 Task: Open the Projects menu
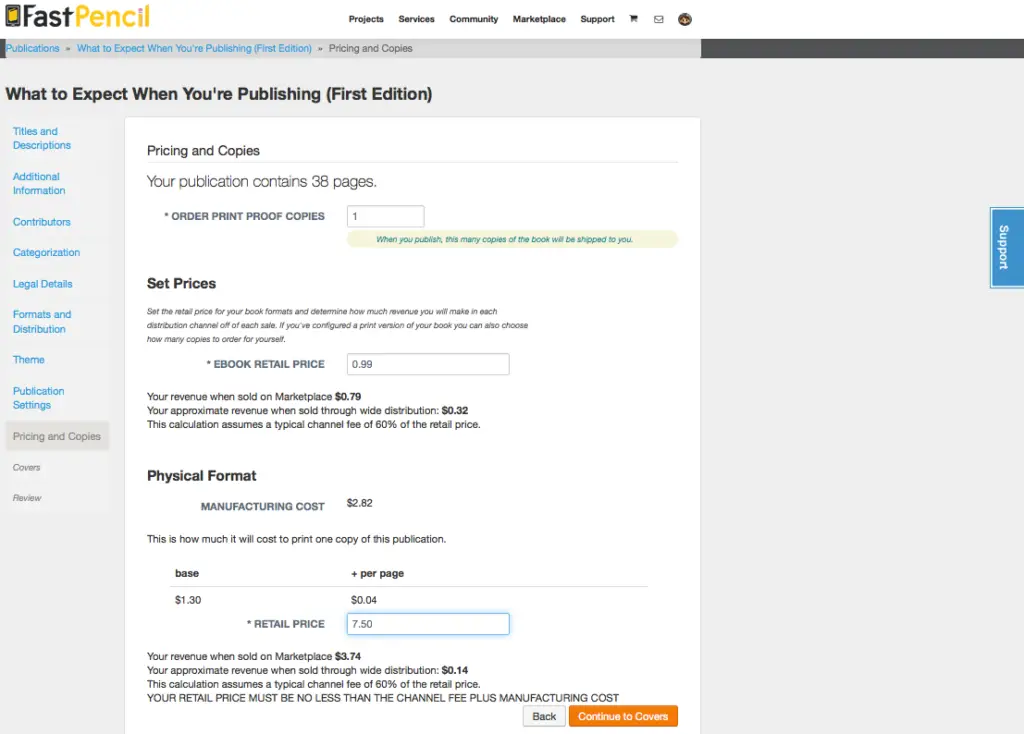click(x=366, y=19)
